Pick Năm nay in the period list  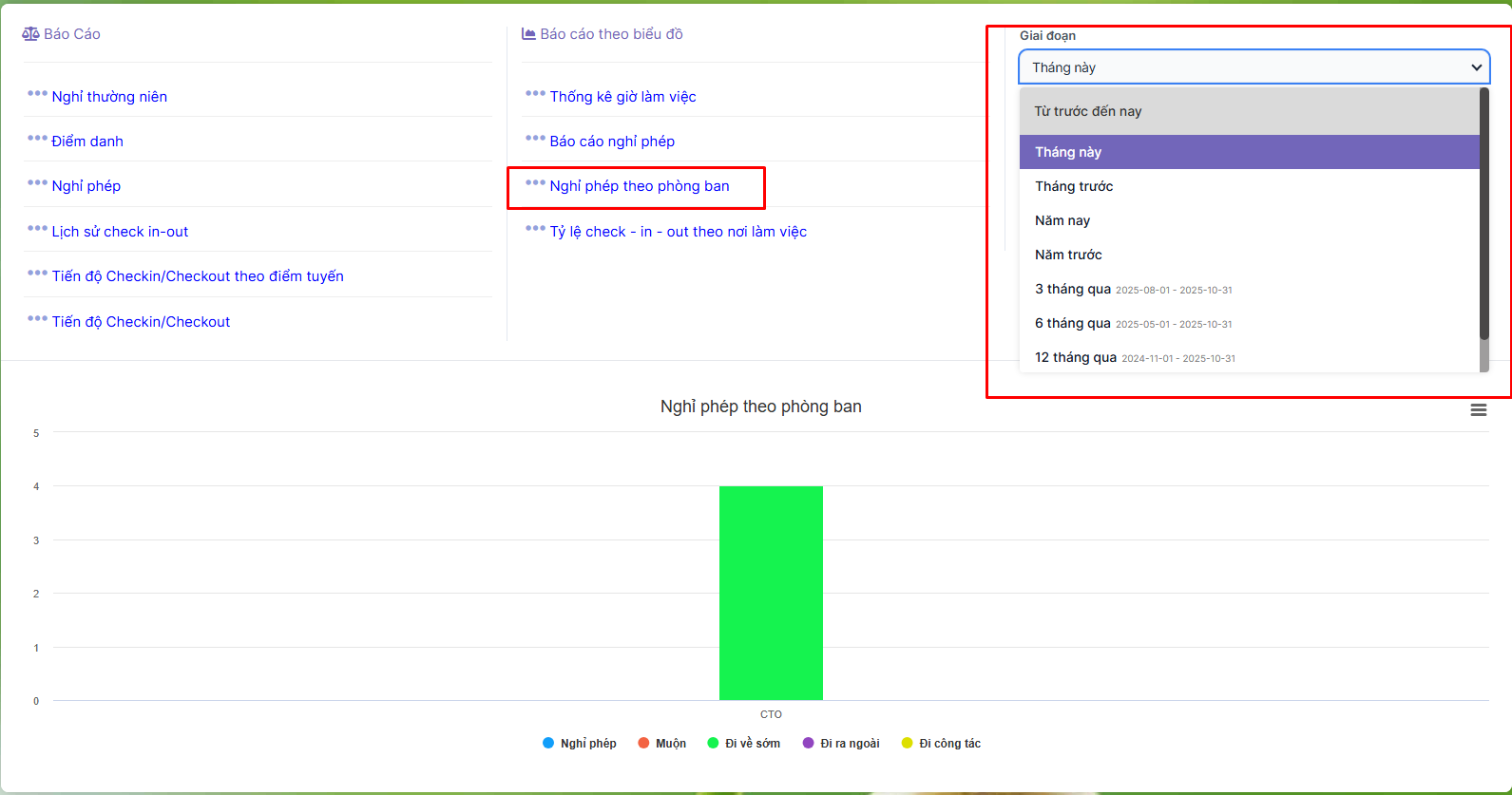coord(1062,220)
